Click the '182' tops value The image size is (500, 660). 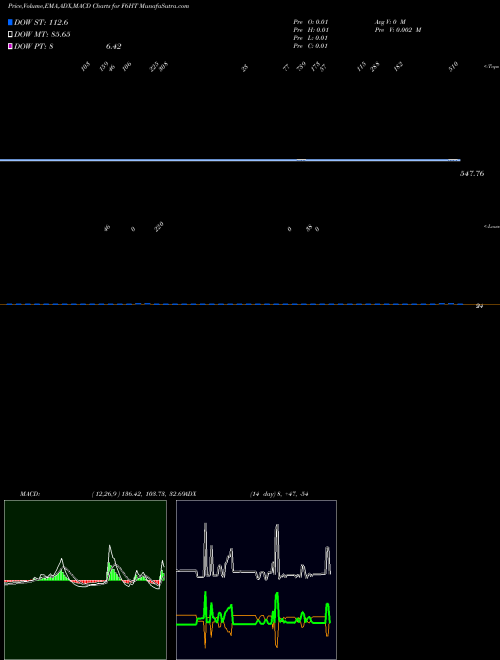[x=399, y=67]
